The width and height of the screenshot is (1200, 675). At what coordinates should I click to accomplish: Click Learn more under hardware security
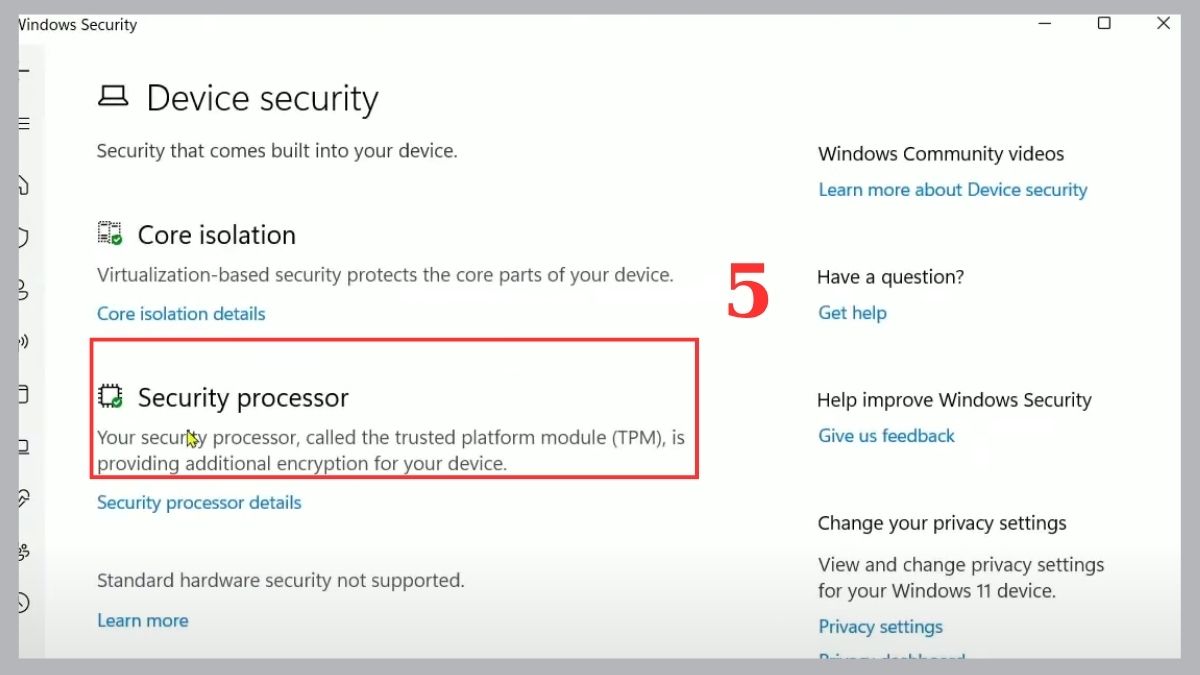click(142, 621)
